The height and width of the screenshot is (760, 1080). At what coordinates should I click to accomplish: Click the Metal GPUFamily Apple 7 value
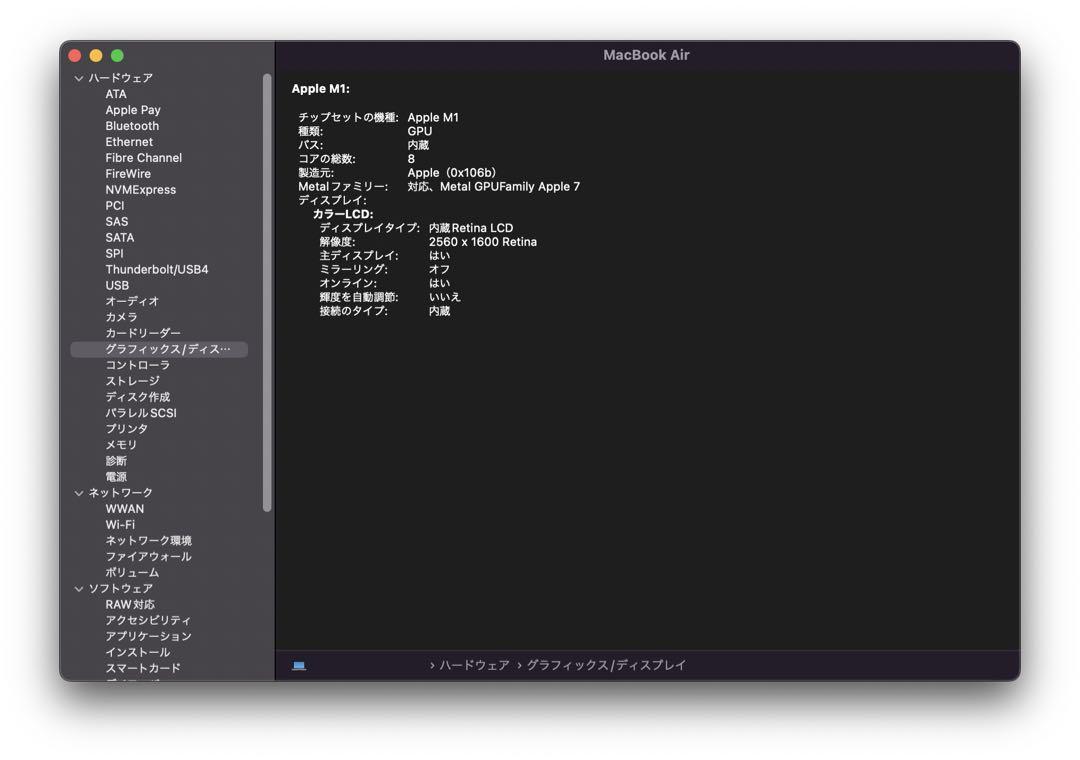coord(510,187)
